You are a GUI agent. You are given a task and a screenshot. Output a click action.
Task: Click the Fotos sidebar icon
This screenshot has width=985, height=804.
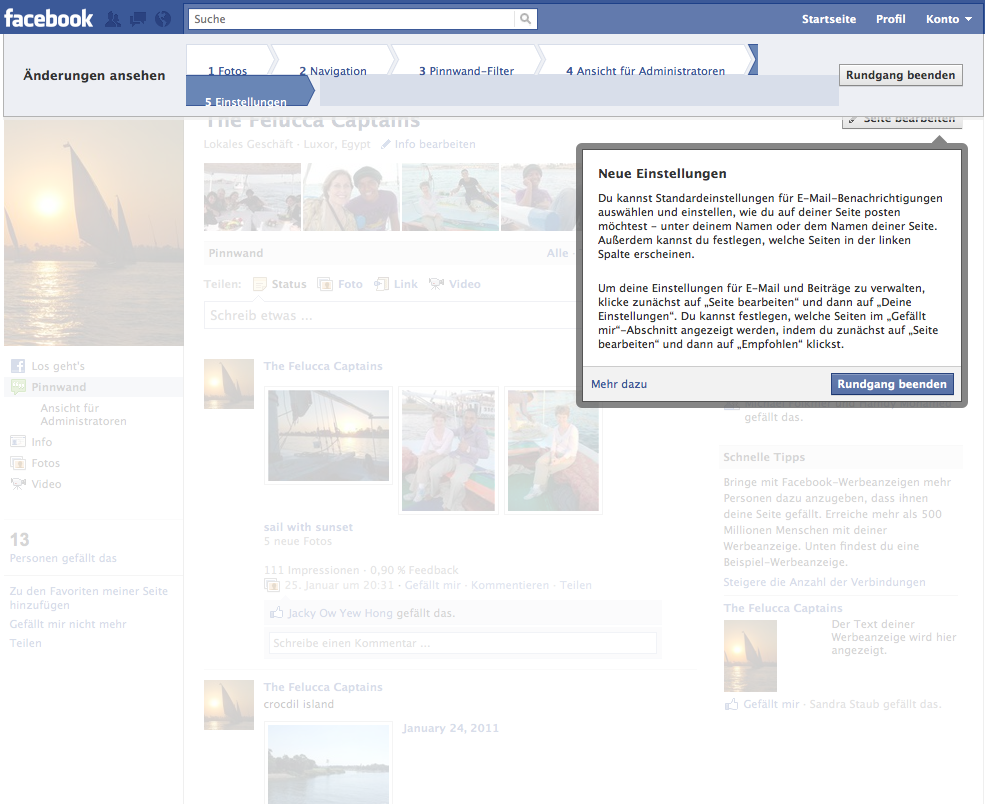18,463
